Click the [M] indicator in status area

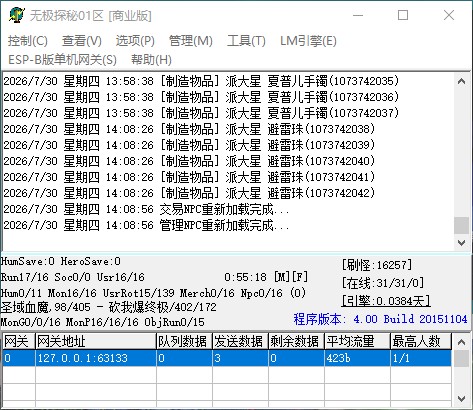(x=282, y=277)
